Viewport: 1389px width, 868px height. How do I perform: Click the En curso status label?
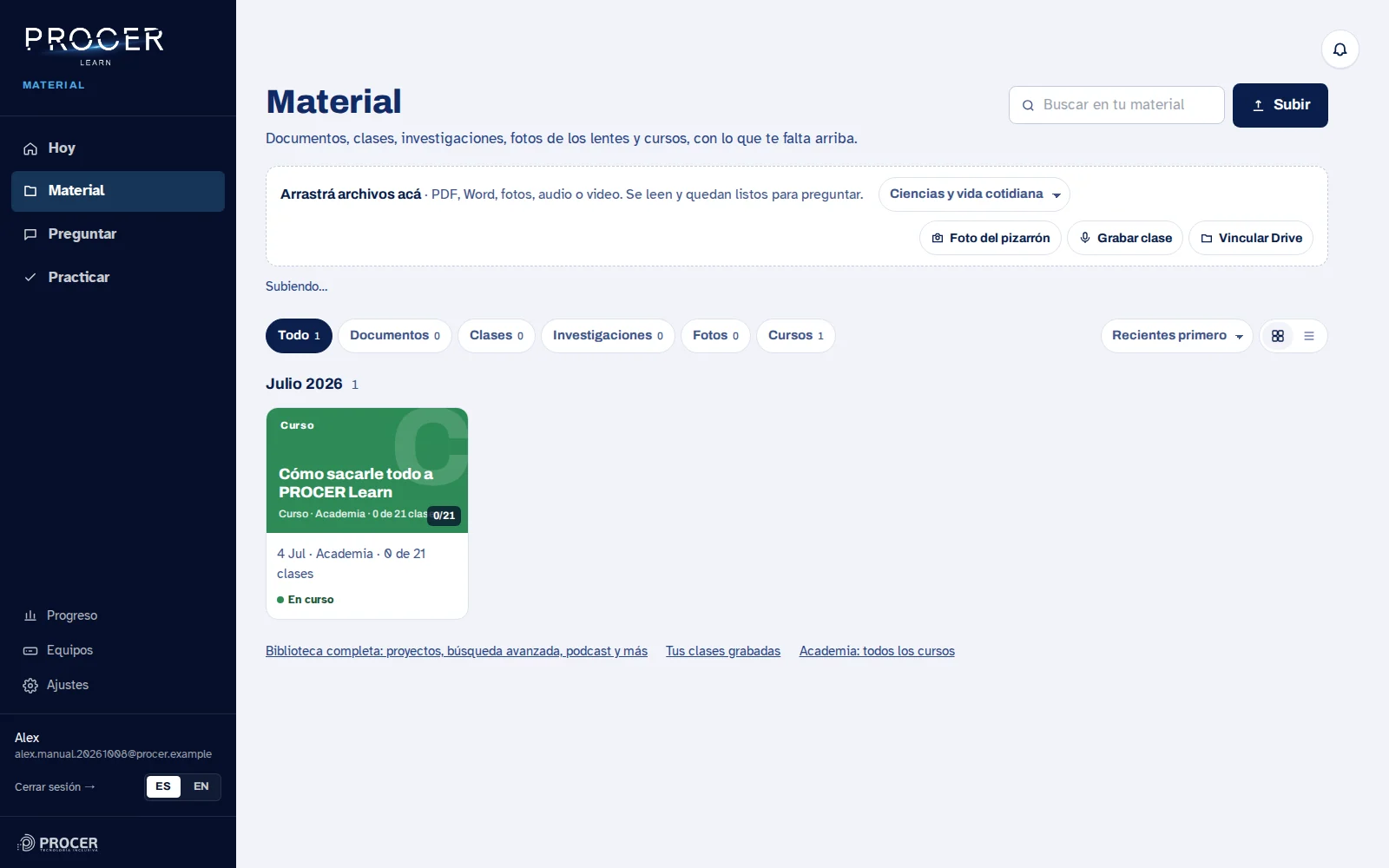tap(306, 600)
